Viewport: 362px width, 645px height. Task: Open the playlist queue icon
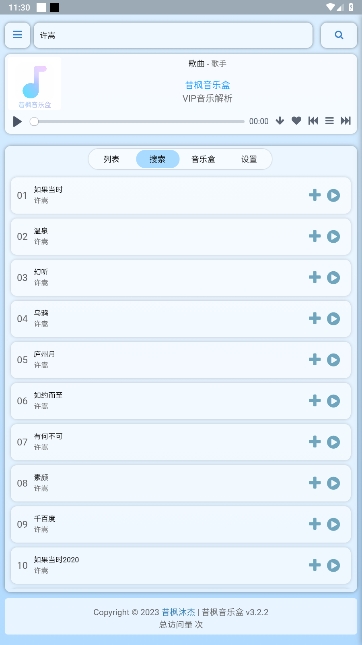click(x=330, y=121)
